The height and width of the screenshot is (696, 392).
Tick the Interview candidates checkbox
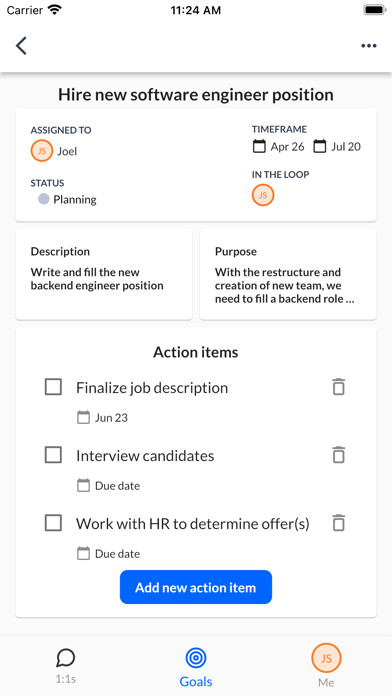(53, 455)
